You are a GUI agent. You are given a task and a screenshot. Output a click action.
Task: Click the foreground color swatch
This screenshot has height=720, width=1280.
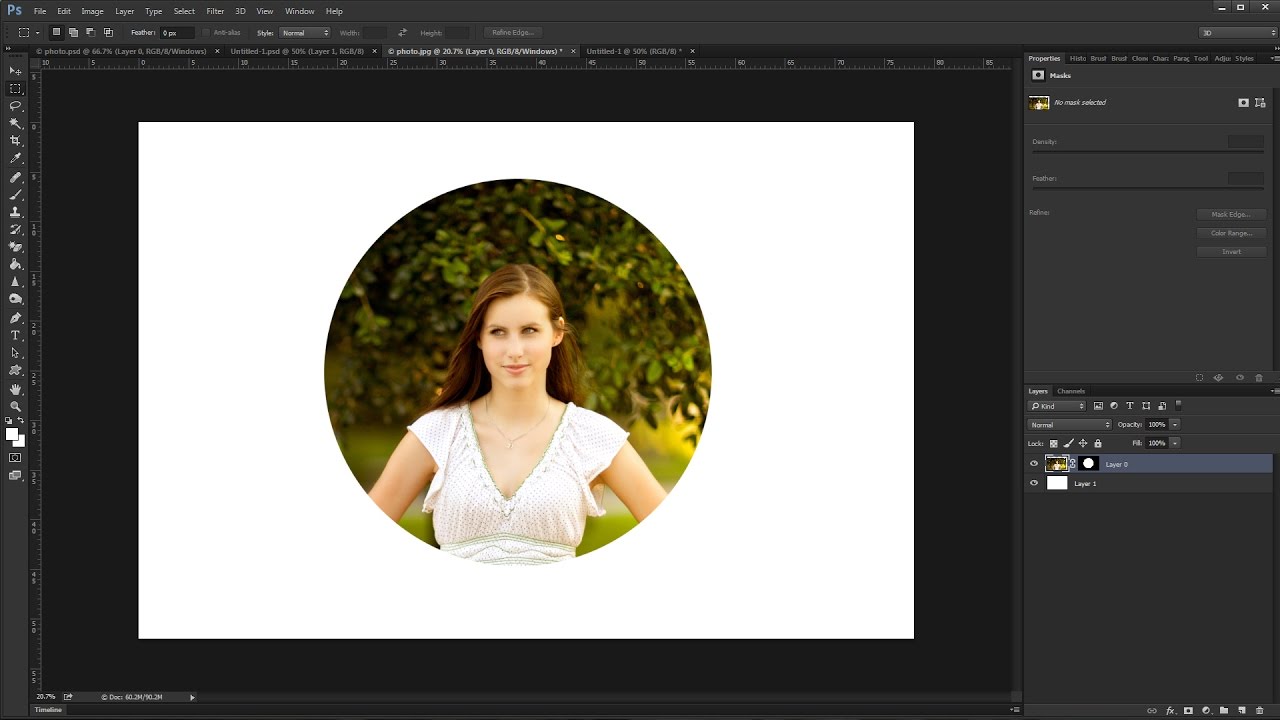(12, 434)
